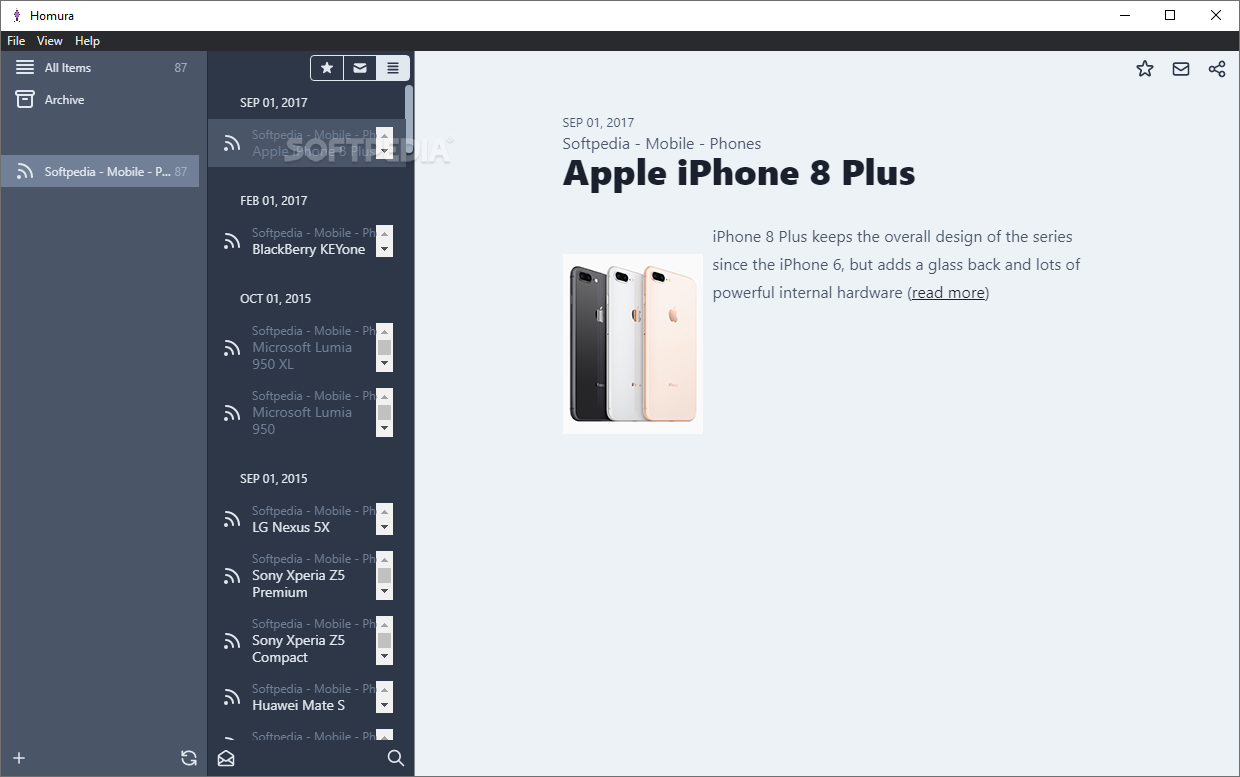Open the BlackBerry KEYone list entry
1240x777 pixels.
306,241
